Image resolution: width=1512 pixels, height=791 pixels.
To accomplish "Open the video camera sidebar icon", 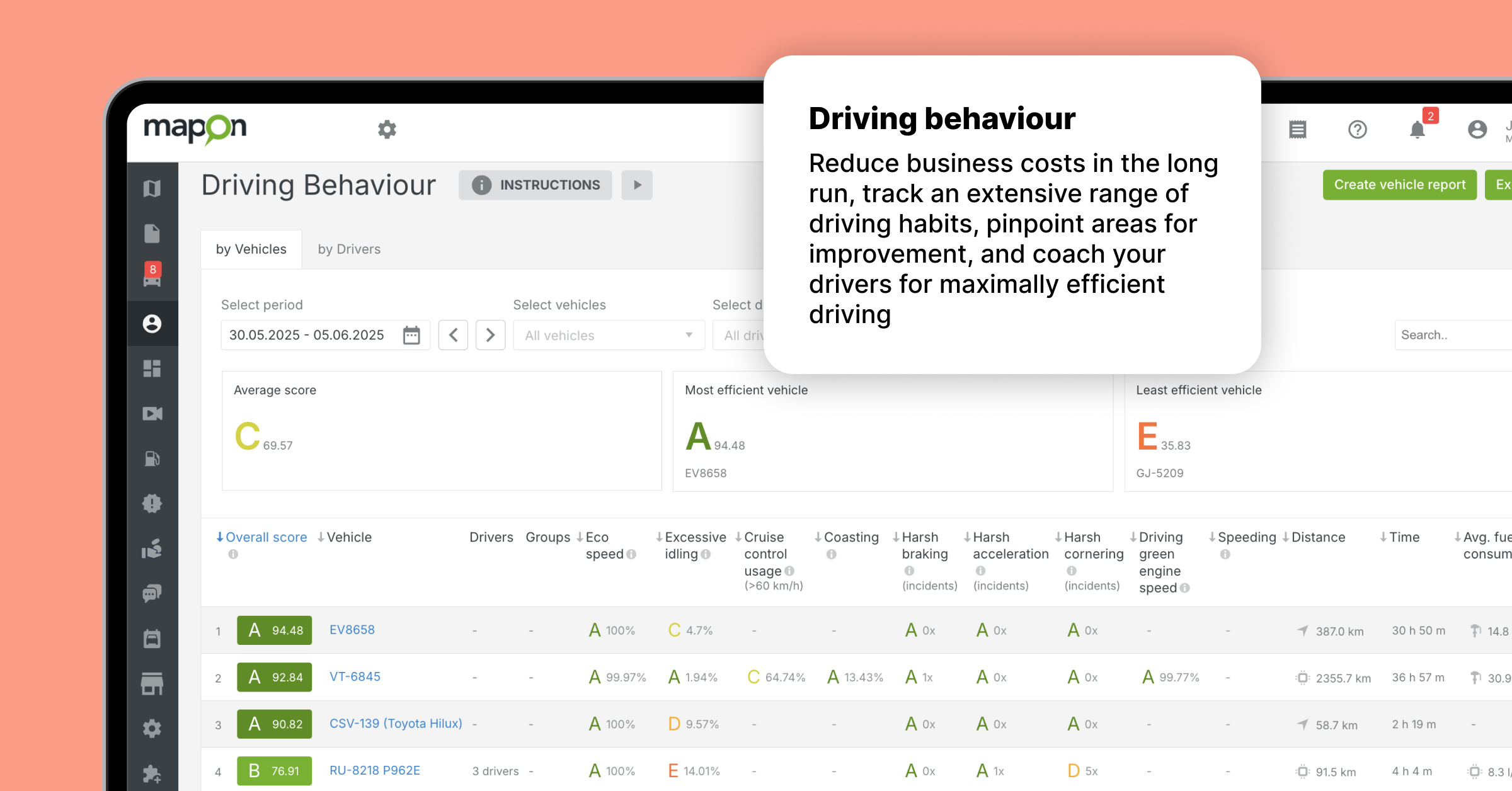I will (152, 414).
